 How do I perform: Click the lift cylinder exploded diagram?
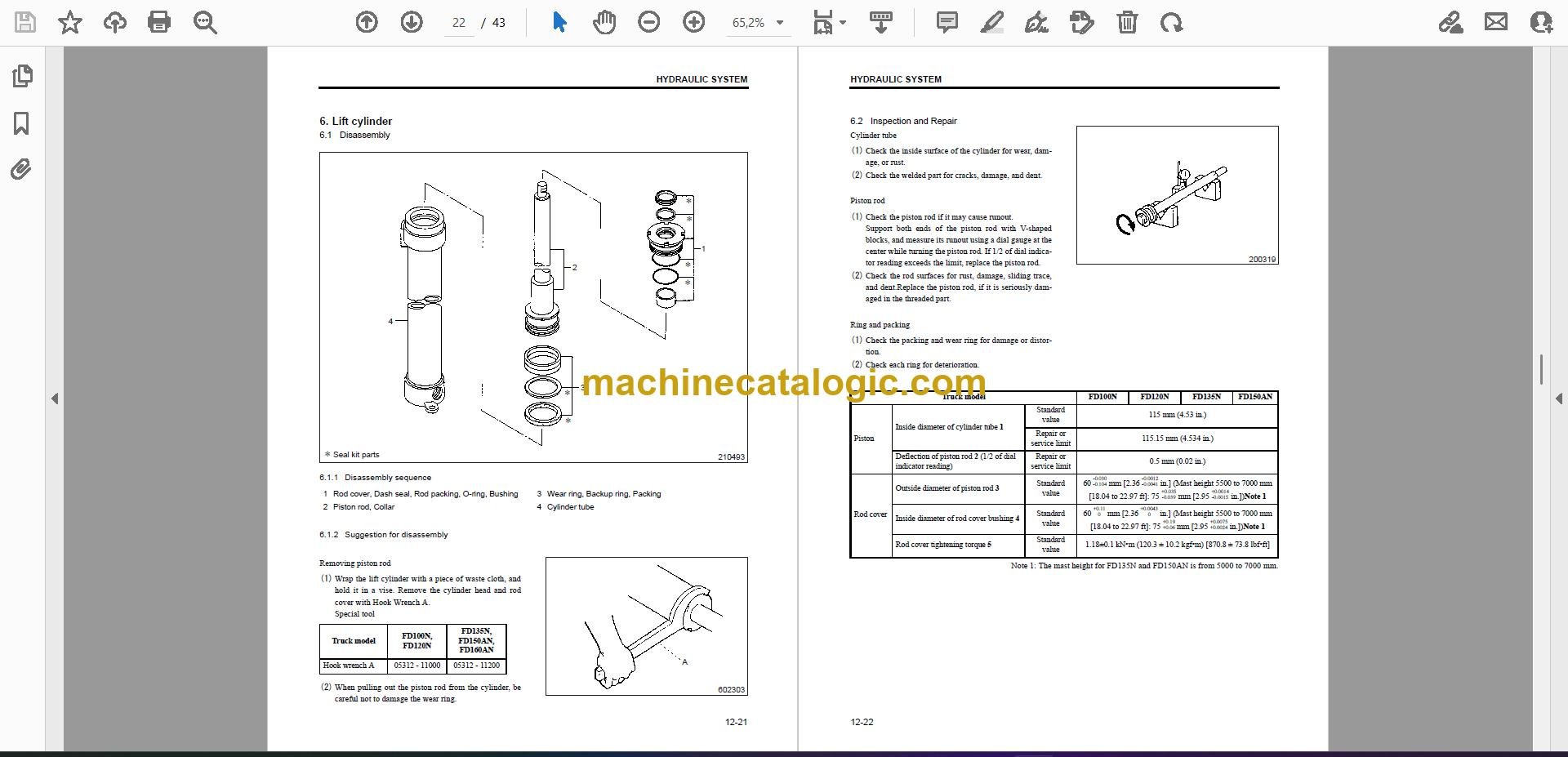click(x=533, y=307)
